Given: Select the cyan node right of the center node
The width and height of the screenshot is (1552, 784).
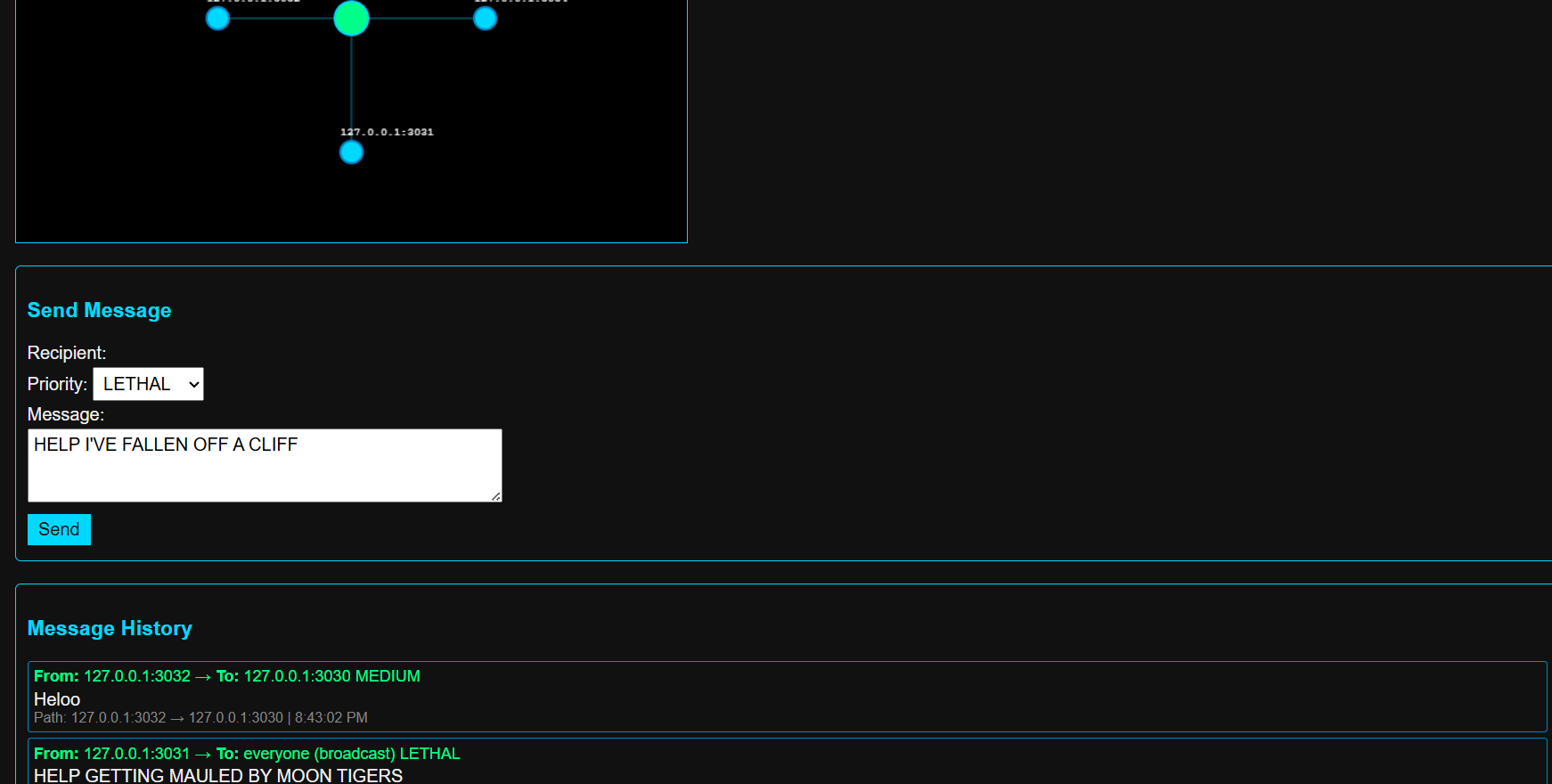Looking at the screenshot, I should tap(485, 18).
